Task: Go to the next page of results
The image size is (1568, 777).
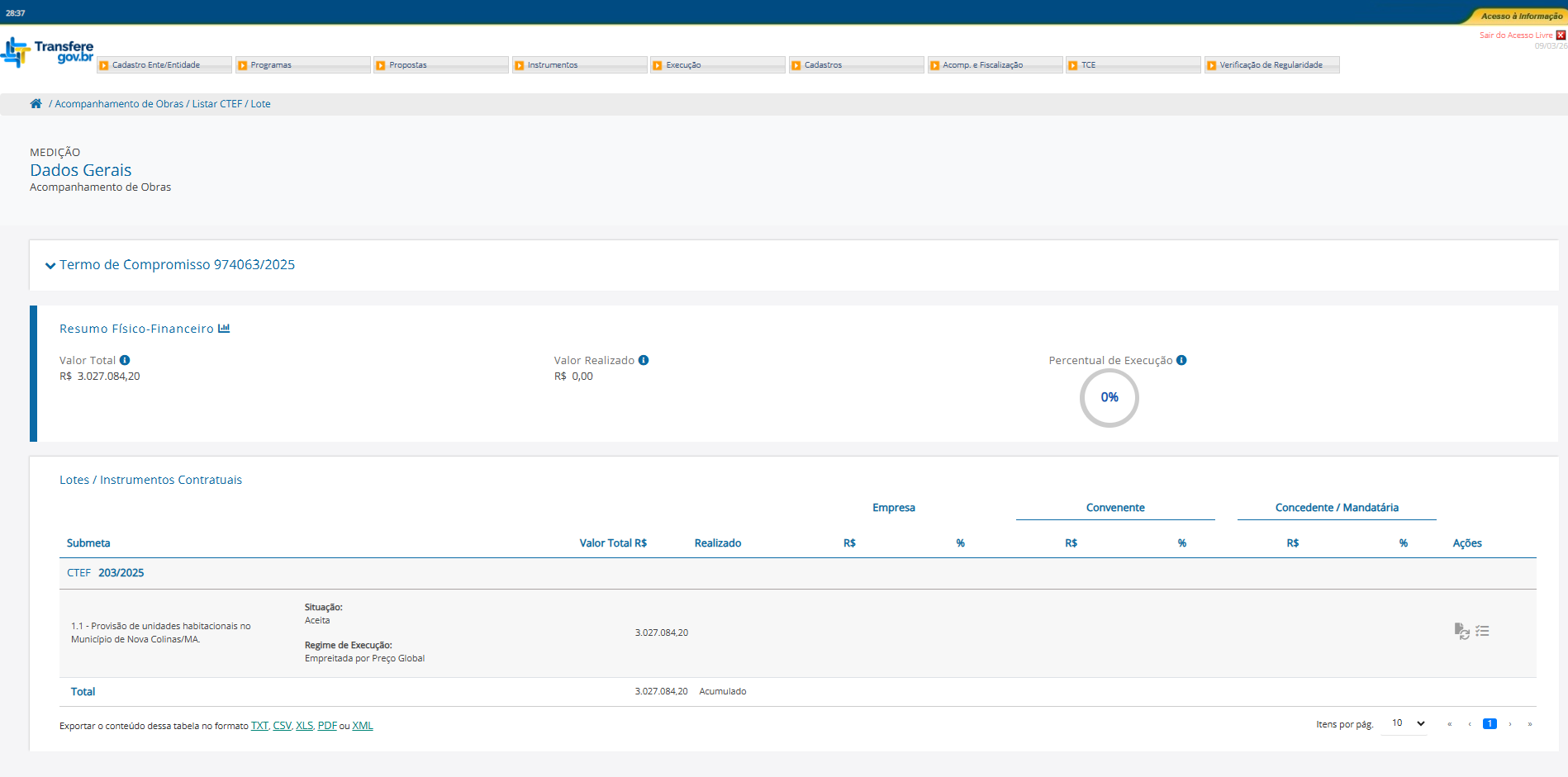Action: 1510,724
